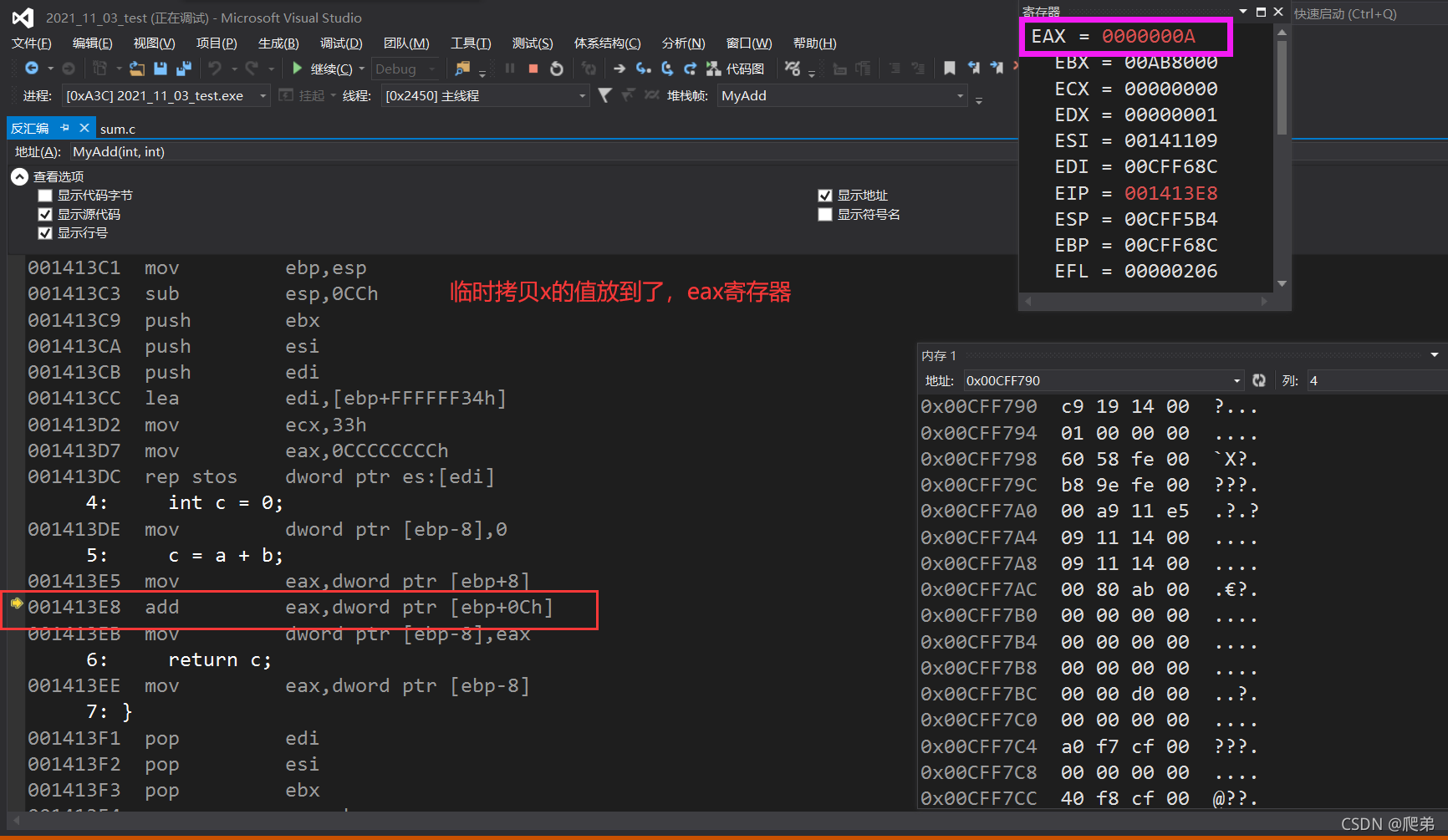The width and height of the screenshot is (1448, 840).
Task: Open the code map (代码图) button
Action: click(x=736, y=69)
